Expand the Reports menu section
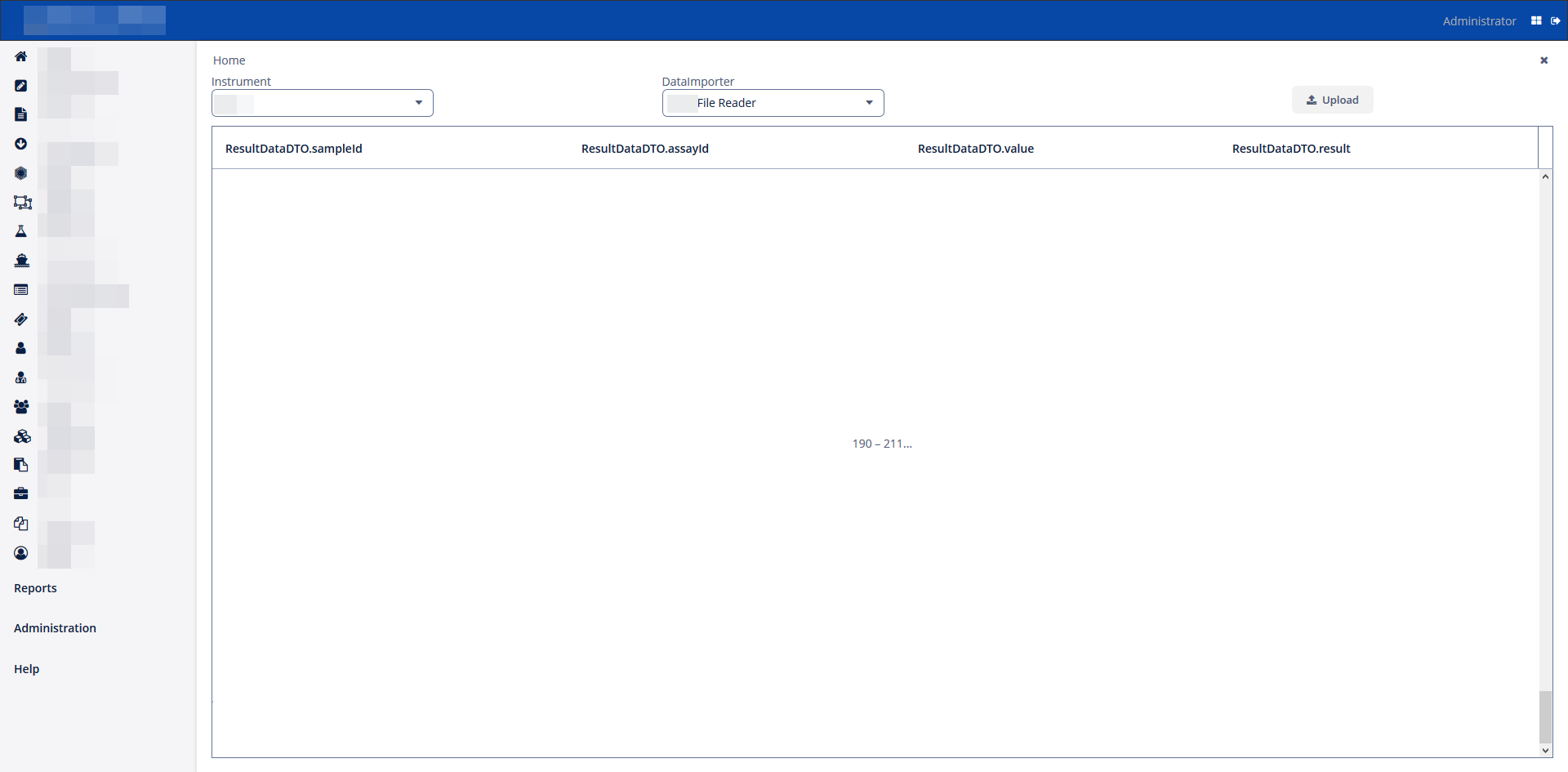 (x=35, y=588)
